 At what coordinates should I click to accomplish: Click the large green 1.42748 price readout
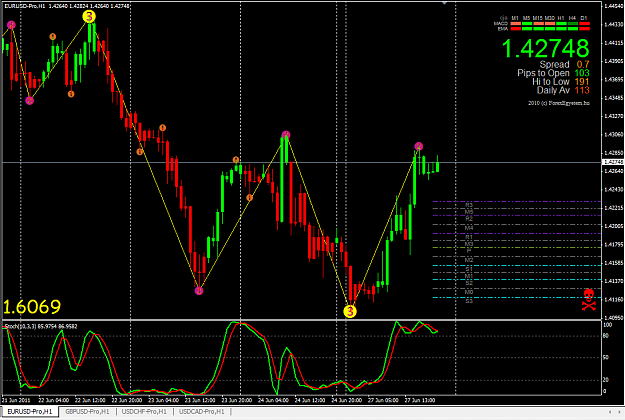[545, 48]
